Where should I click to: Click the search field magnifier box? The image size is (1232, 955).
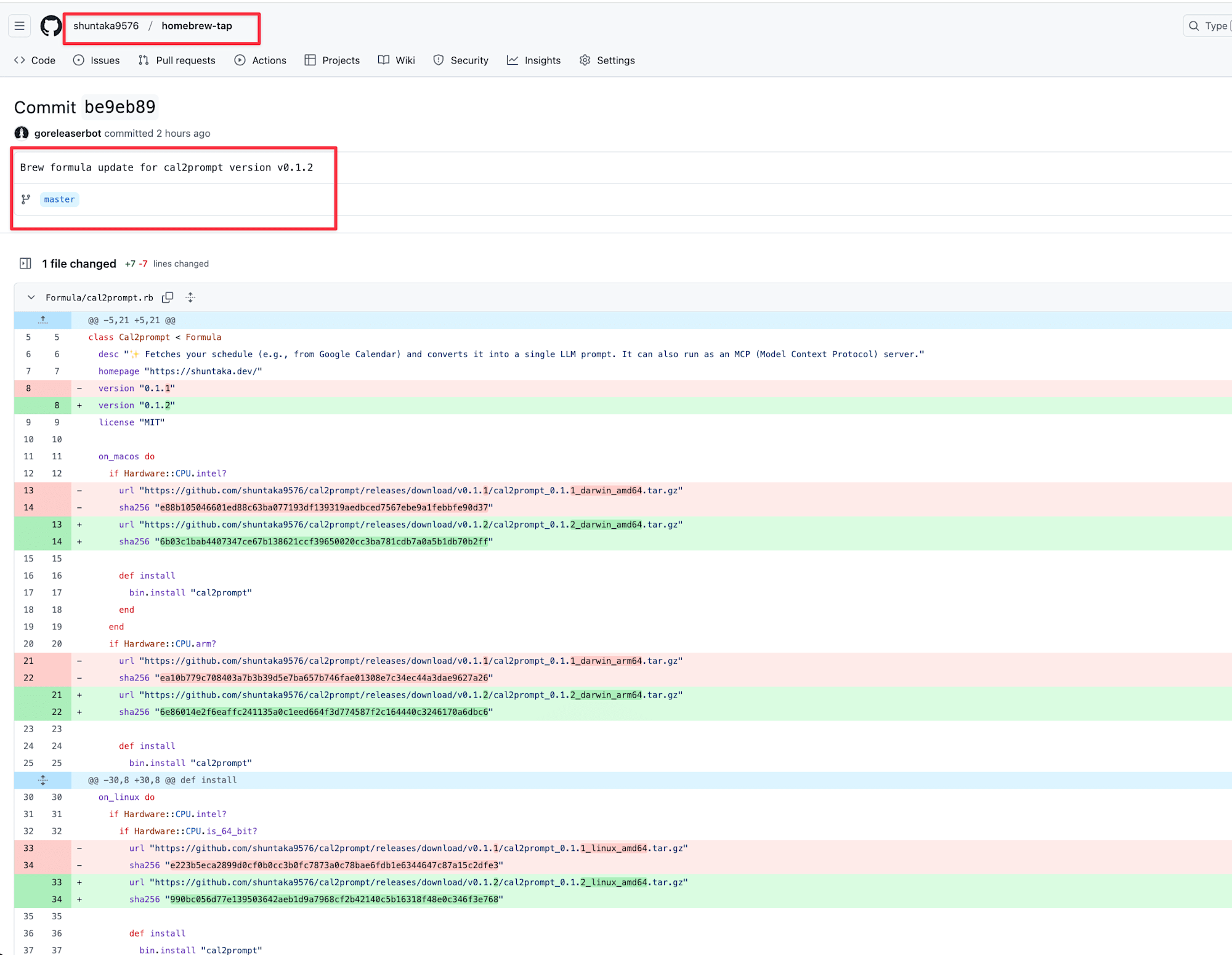pyautogui.click(x=1207, y=26)
